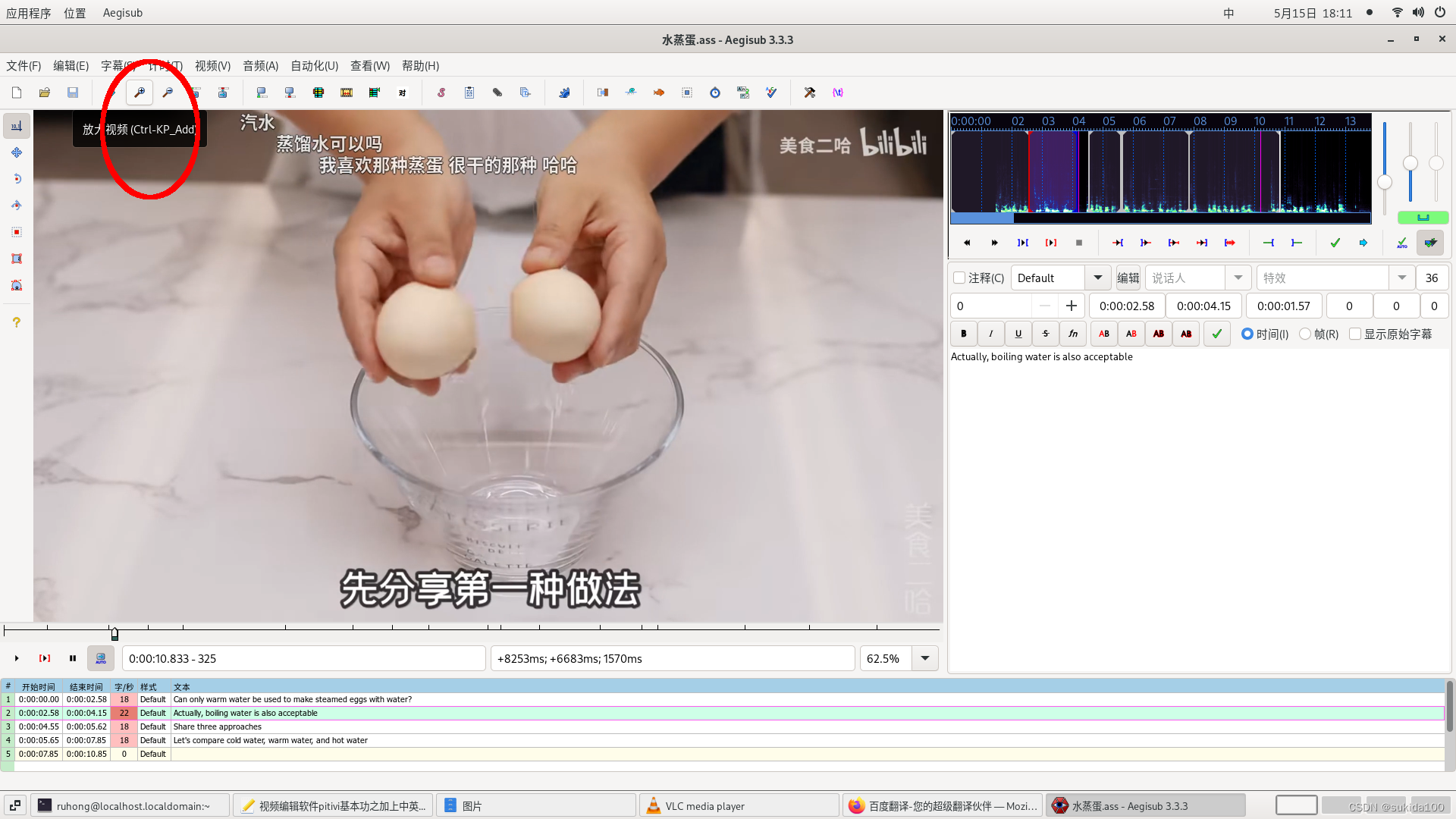Expand the 62.5% video zoom dropdown
Screen dimensions: 1456x819
pyautogui.click(x=925, y=658)
